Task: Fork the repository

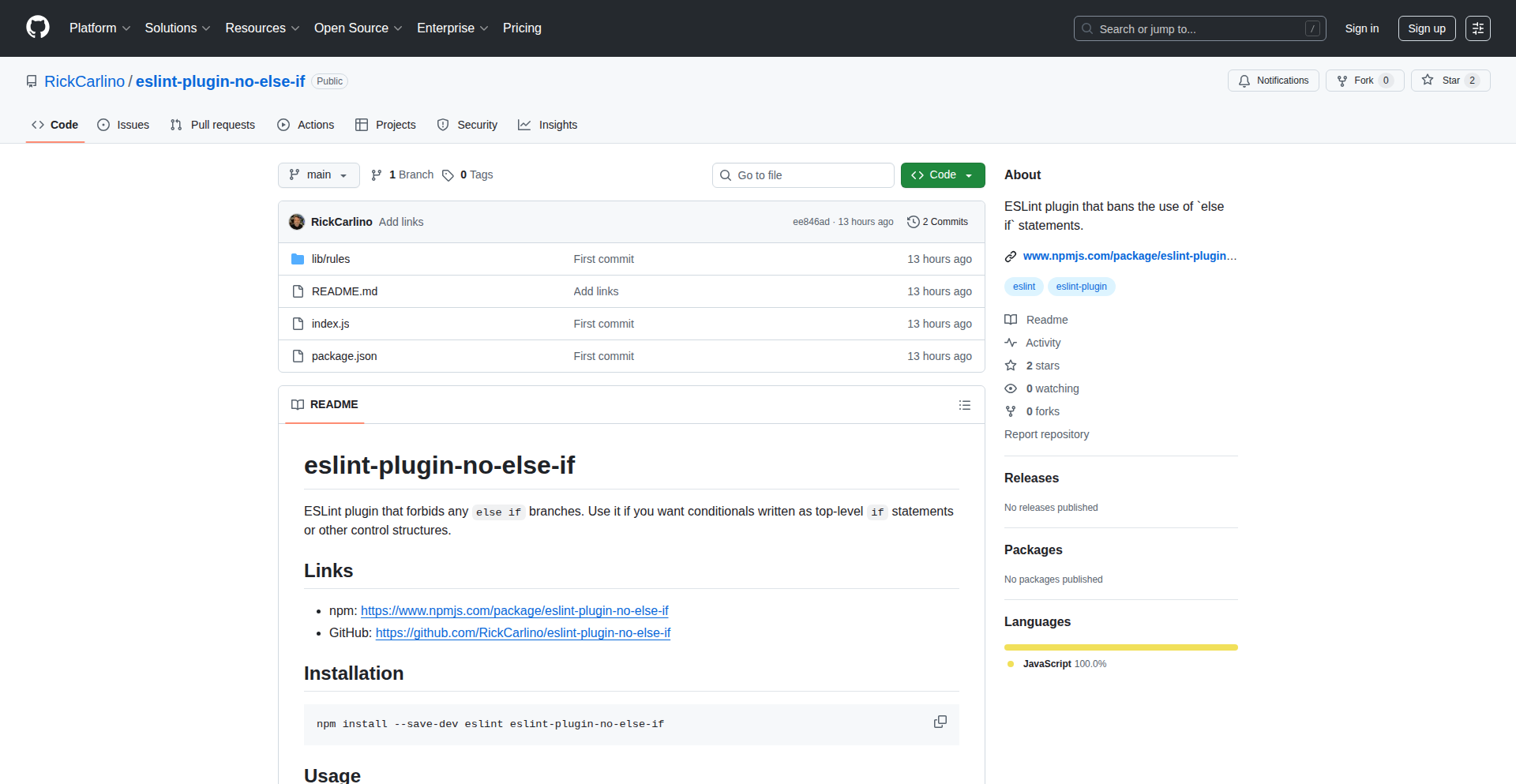Action: (x=1364, y=81)
